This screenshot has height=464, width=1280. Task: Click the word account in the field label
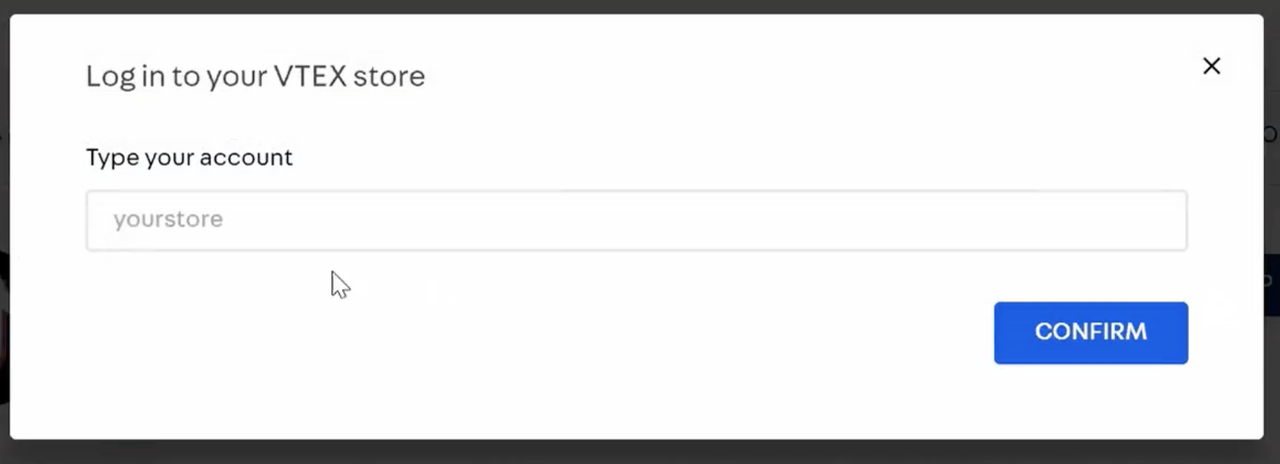(x=250, y=157)
